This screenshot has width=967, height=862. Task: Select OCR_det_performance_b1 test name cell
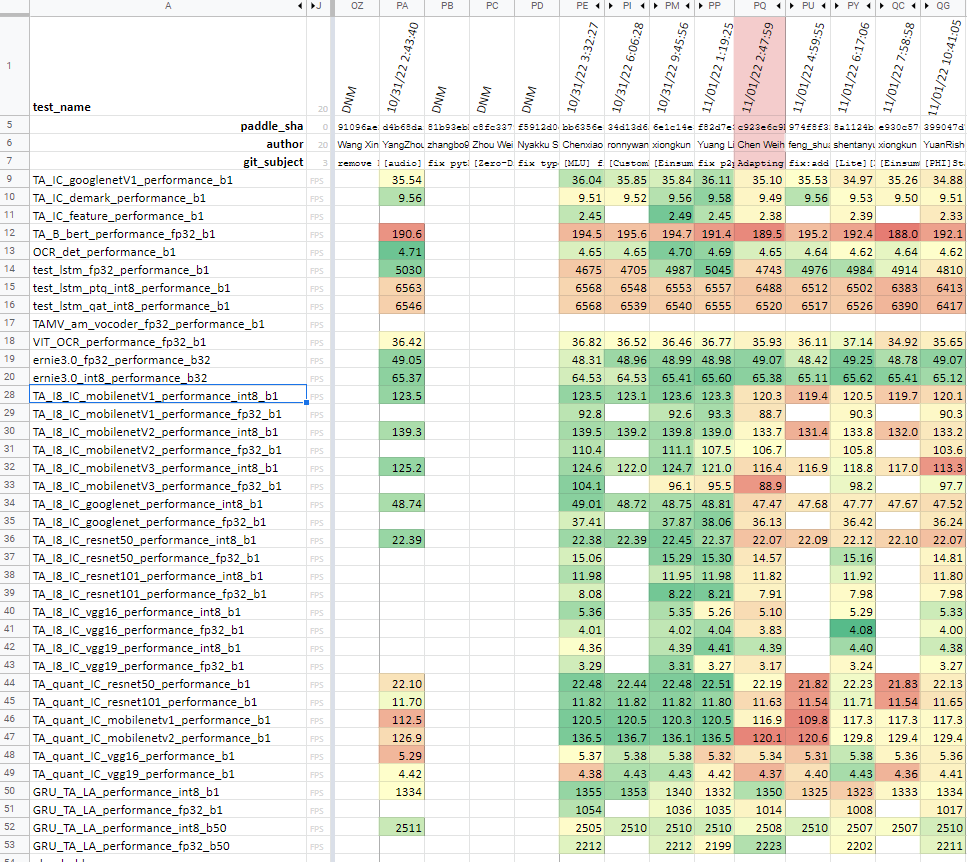pos(168,252)
